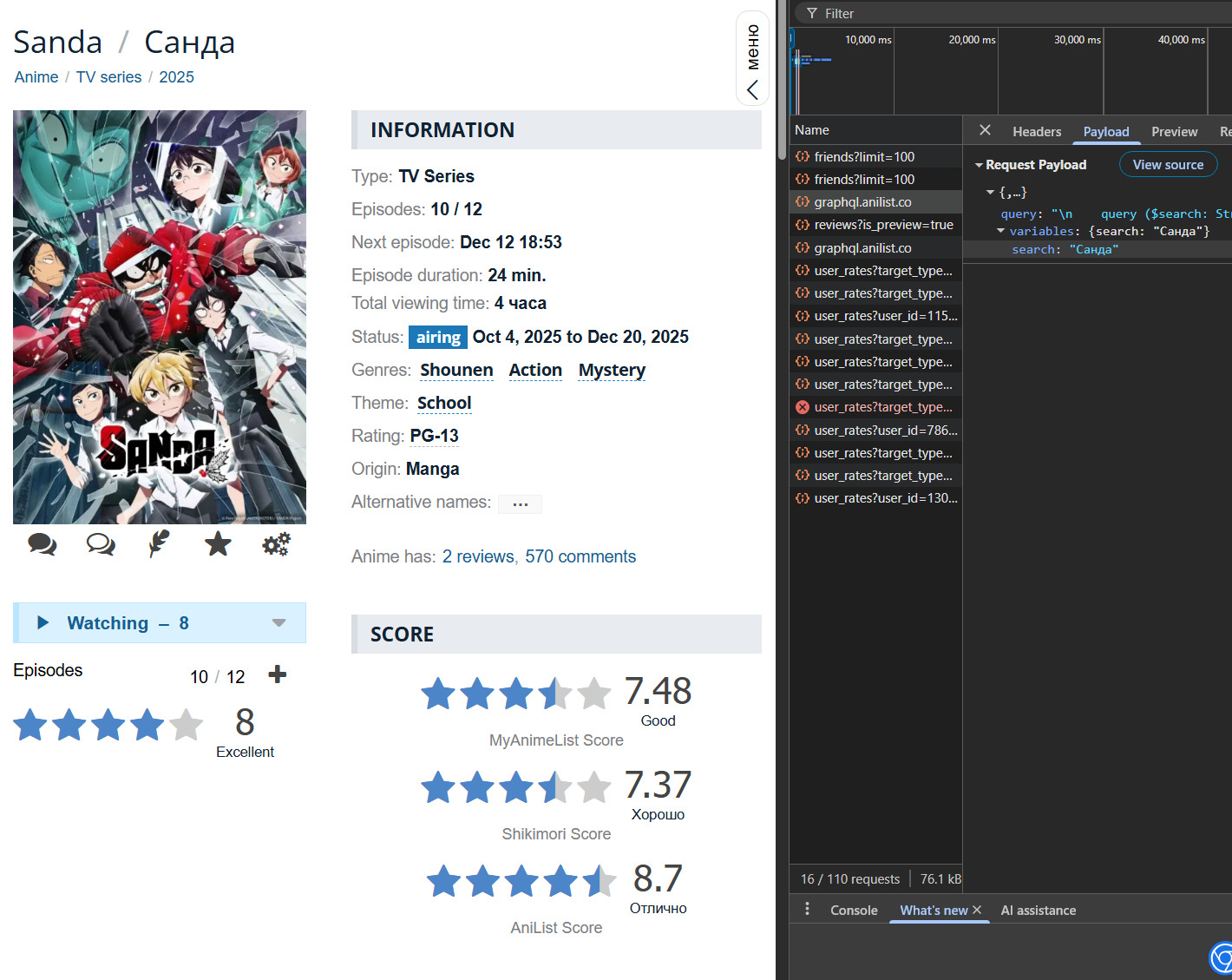Click the solid star icon under the poster

218,544
